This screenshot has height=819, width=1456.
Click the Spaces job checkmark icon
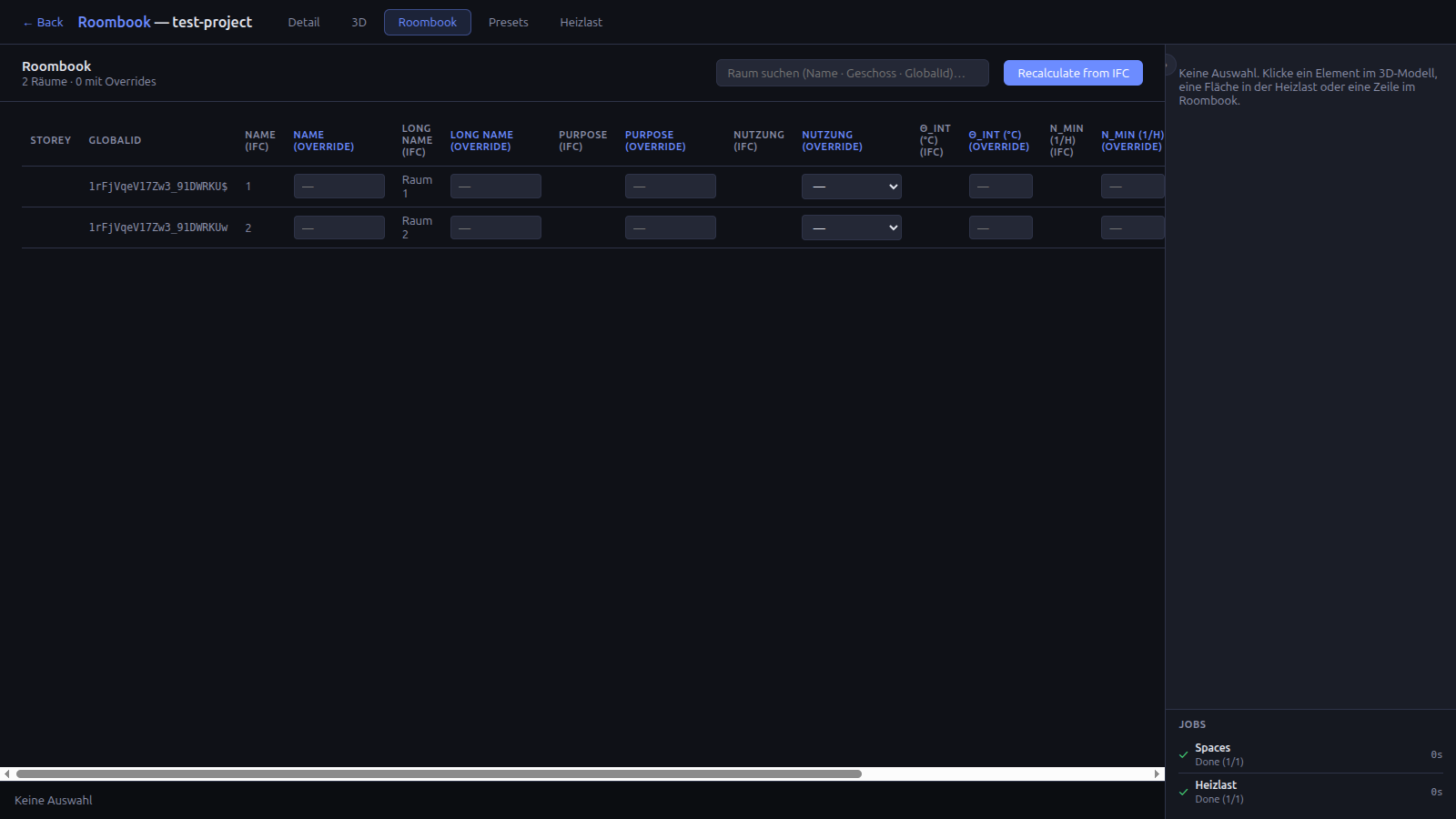(x=1184, y=754)
